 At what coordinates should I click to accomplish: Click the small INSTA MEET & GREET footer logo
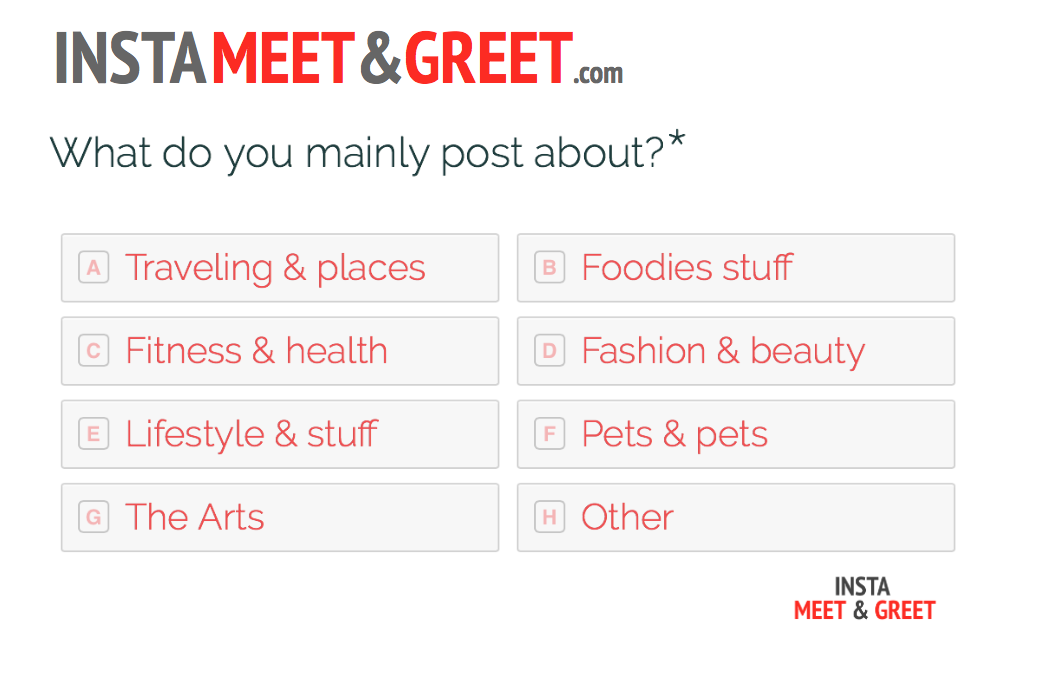[x=864, y=598]
